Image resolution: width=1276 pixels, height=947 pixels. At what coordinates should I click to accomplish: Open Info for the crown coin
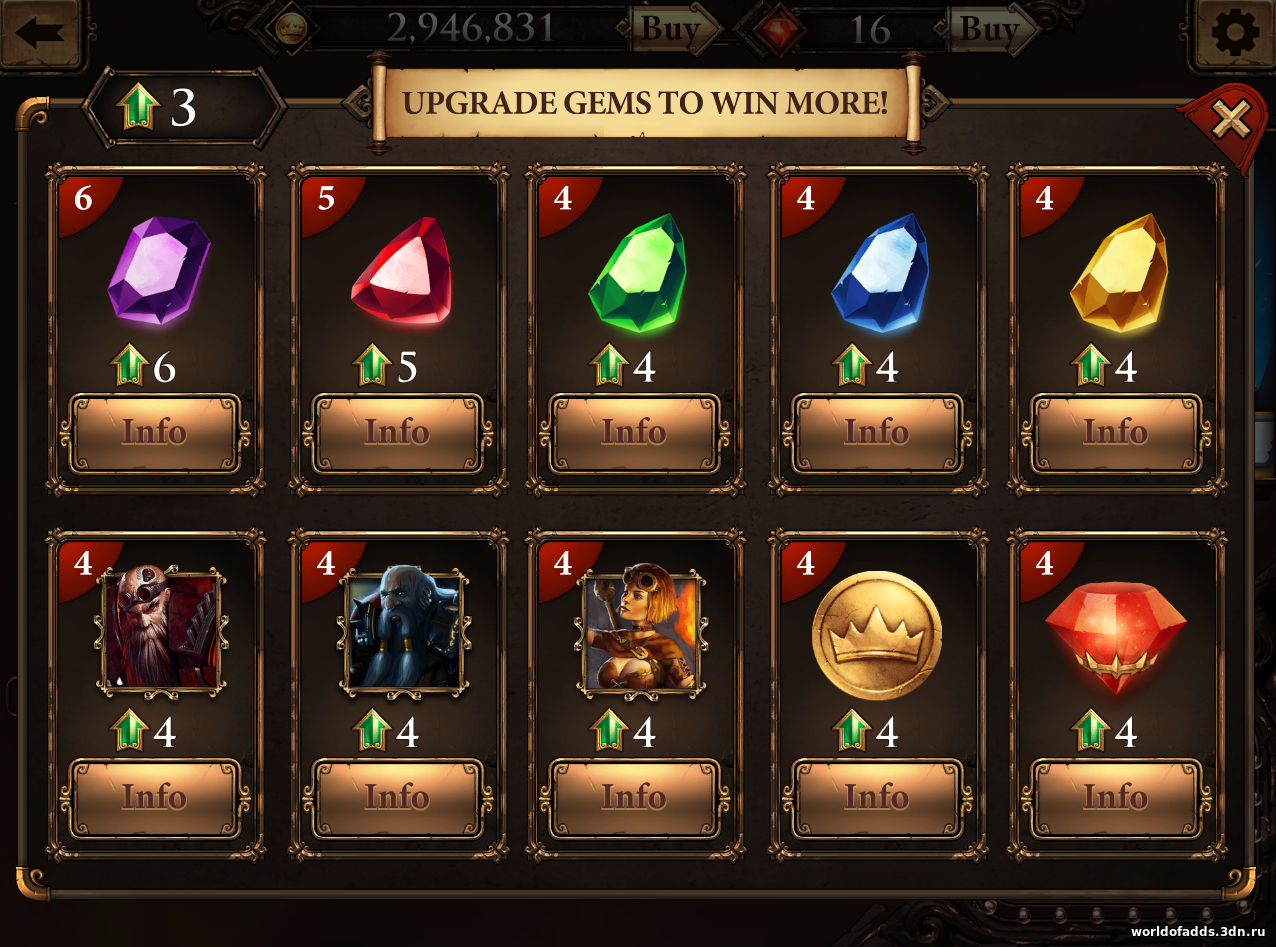point(877,798)
